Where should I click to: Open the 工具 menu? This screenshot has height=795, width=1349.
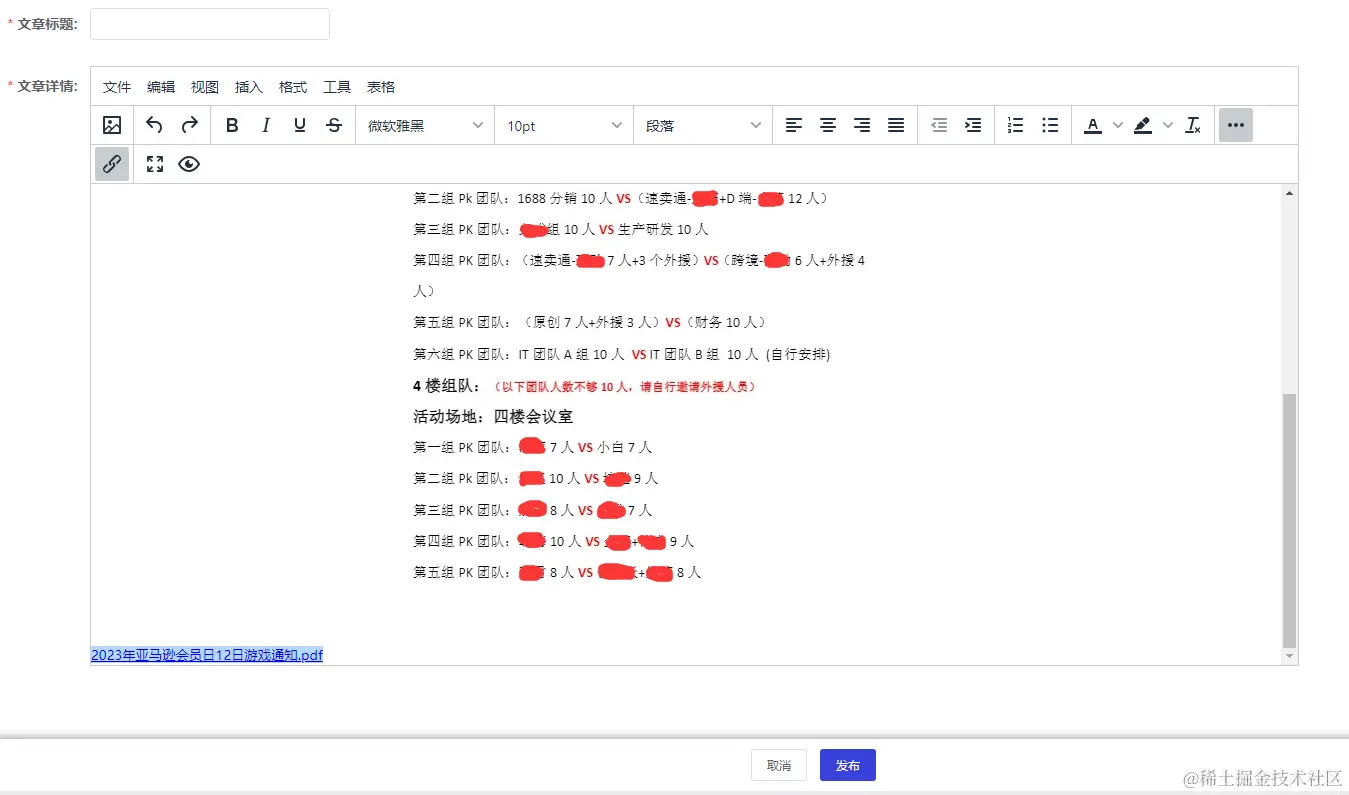click(x=337, y=87)
